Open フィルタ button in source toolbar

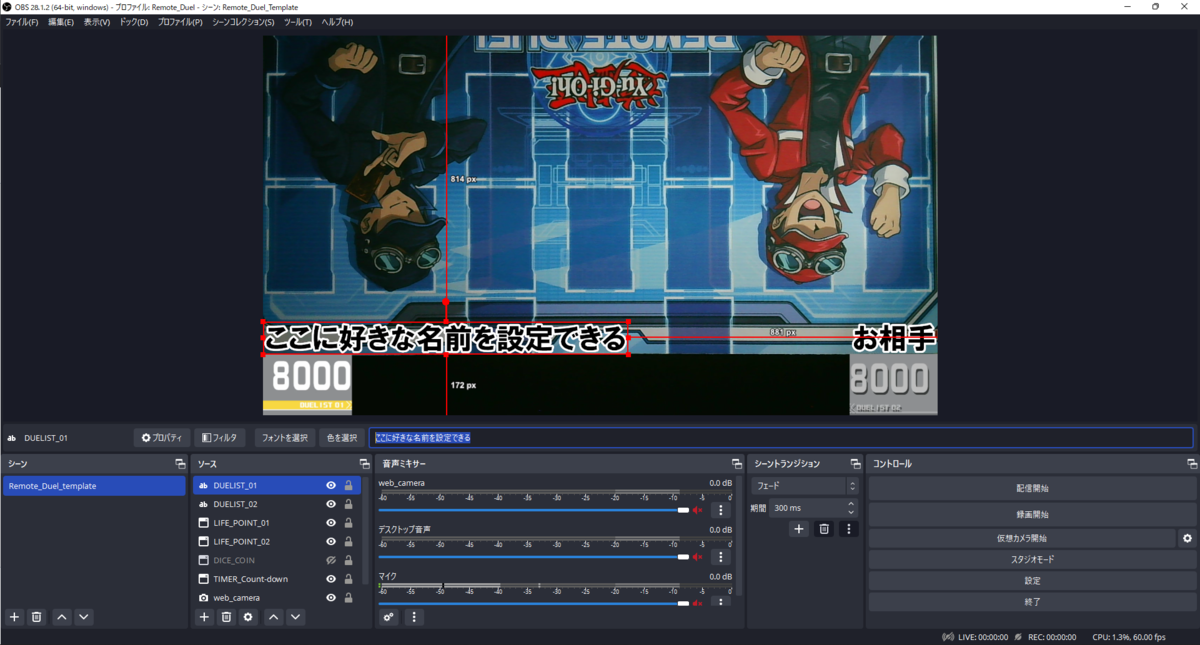tap(219, 438)
